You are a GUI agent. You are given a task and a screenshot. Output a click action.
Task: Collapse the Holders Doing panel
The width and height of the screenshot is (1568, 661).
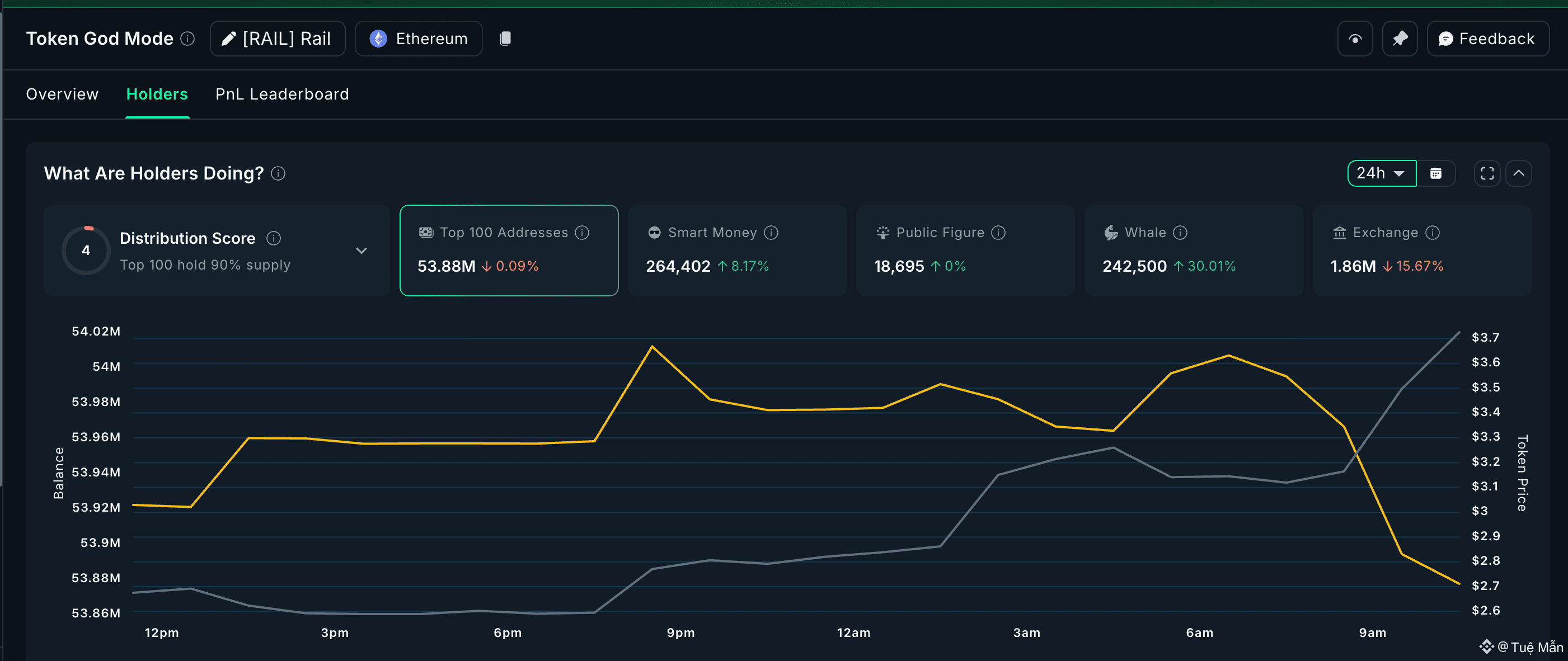pyautogui.click(x=1518, y=173)
